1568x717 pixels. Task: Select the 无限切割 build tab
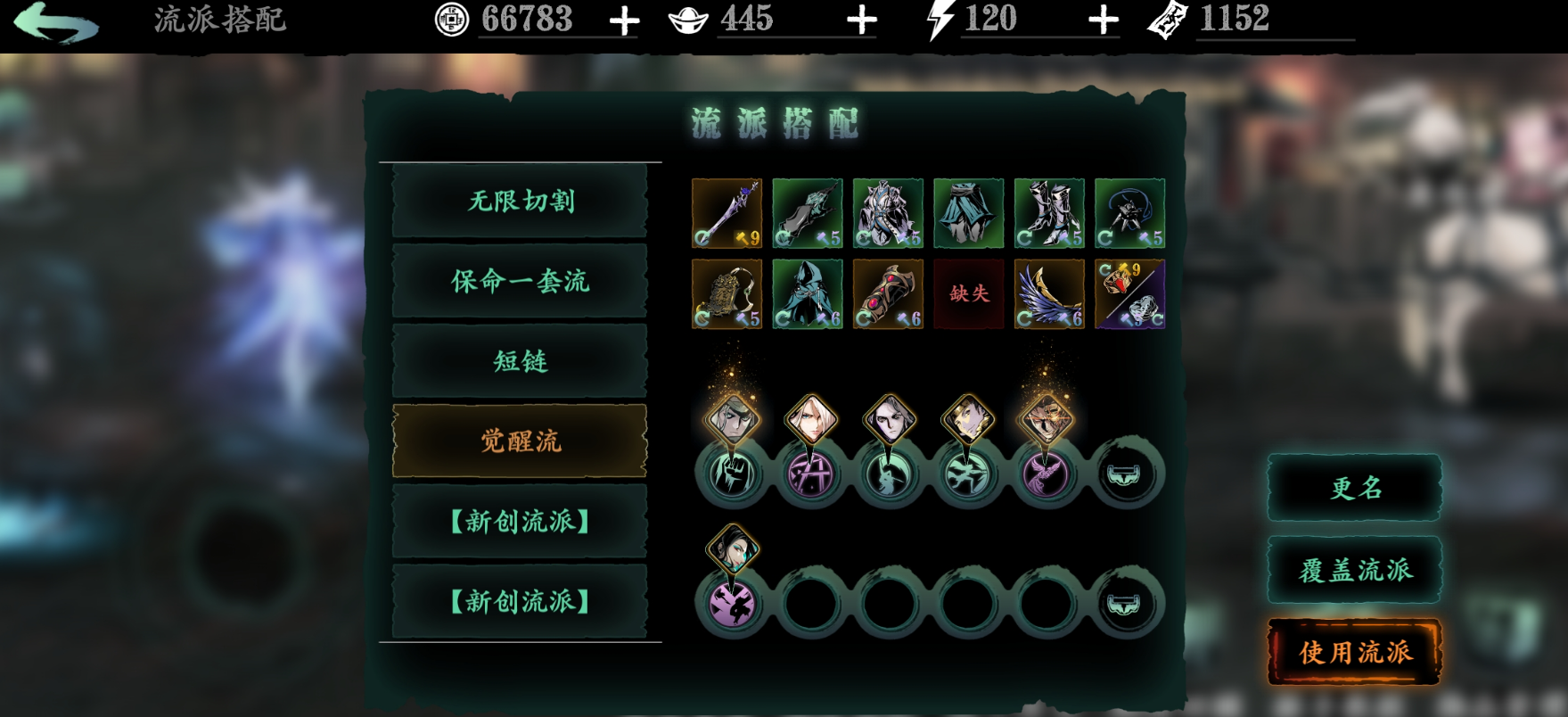click(x=520, y=201)
